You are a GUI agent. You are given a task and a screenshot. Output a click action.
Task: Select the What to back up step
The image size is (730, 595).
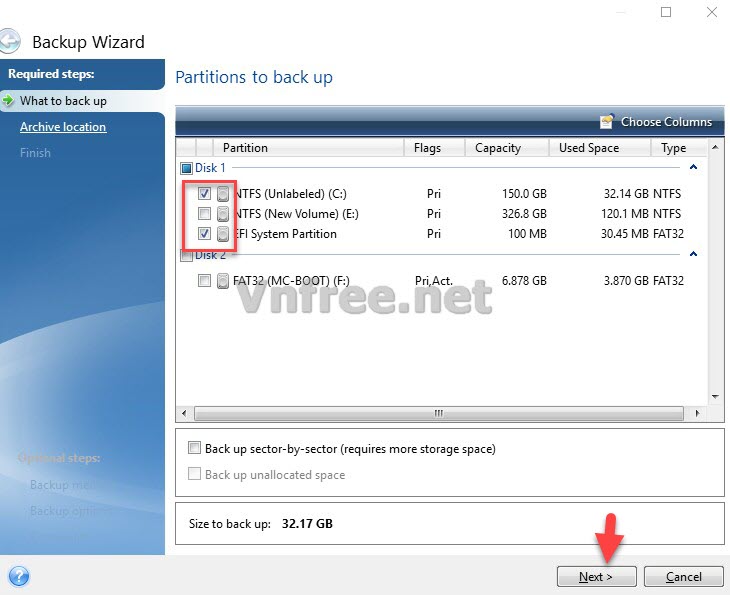(63, 101)
